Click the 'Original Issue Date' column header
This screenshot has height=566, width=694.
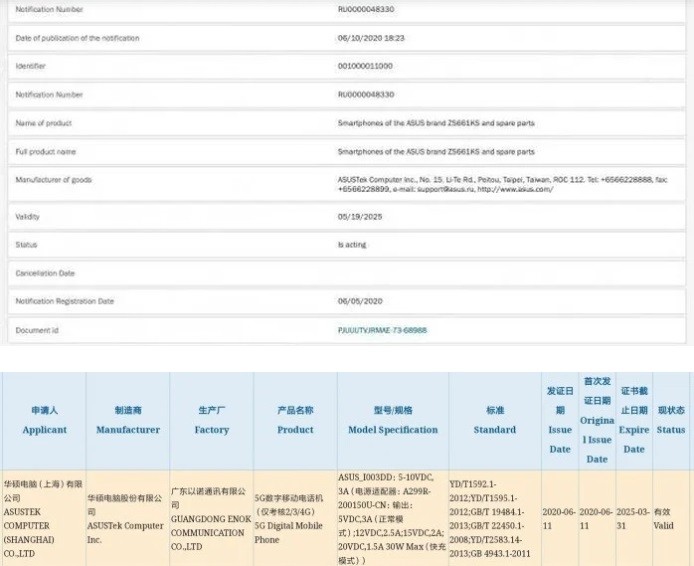pyautogui.click(x=597, y=420)
